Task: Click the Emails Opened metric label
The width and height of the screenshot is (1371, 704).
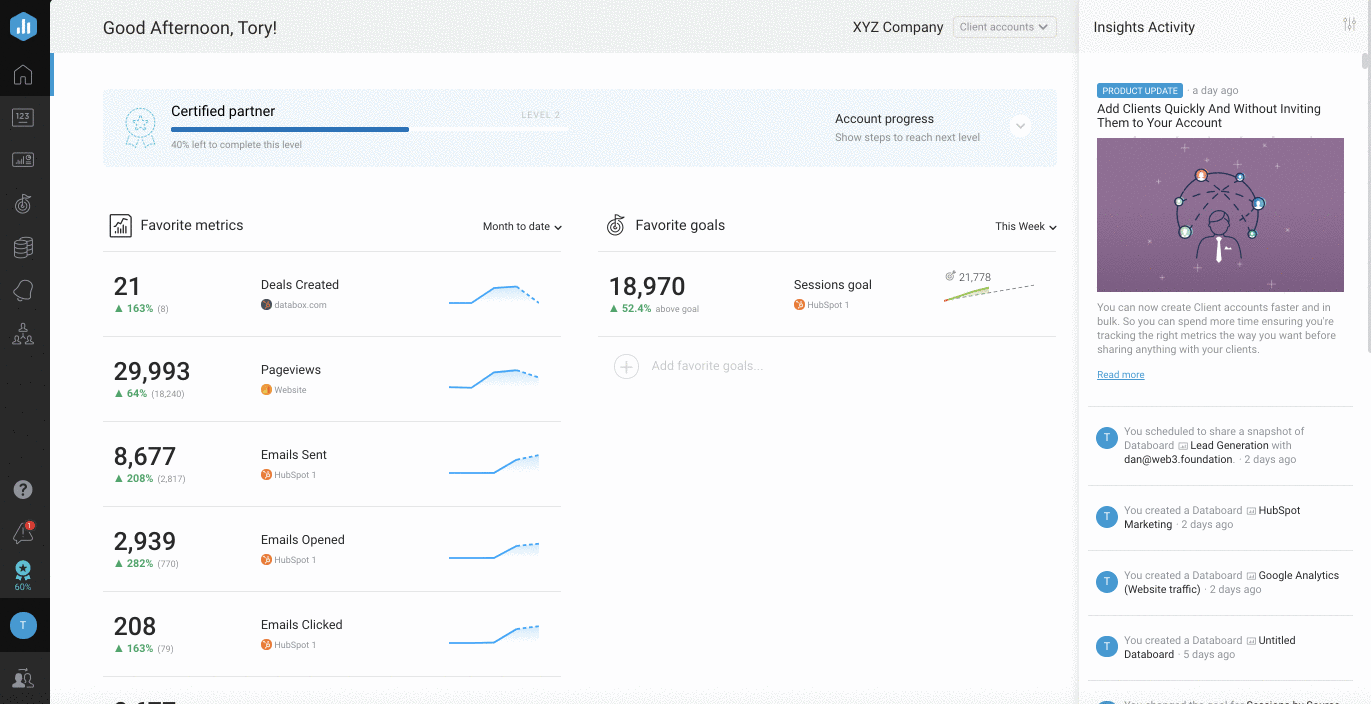Action: point(303,540)
